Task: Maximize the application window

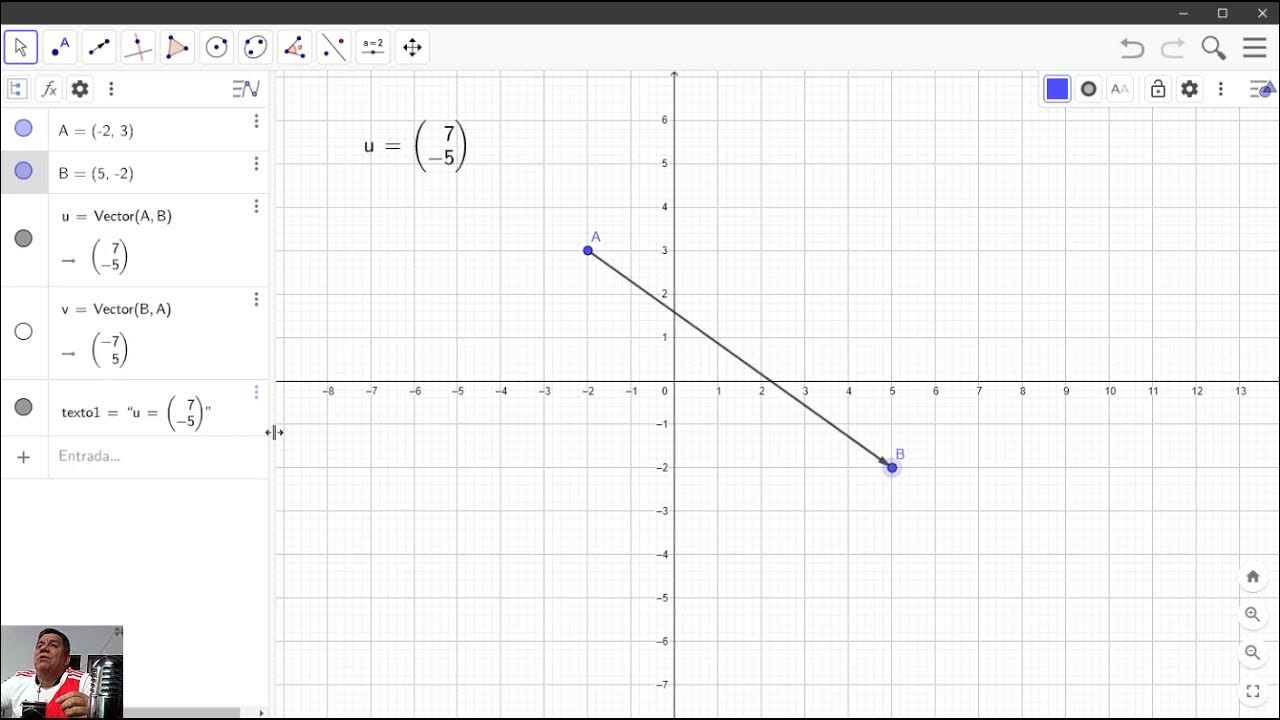Action: [1222, 13]
